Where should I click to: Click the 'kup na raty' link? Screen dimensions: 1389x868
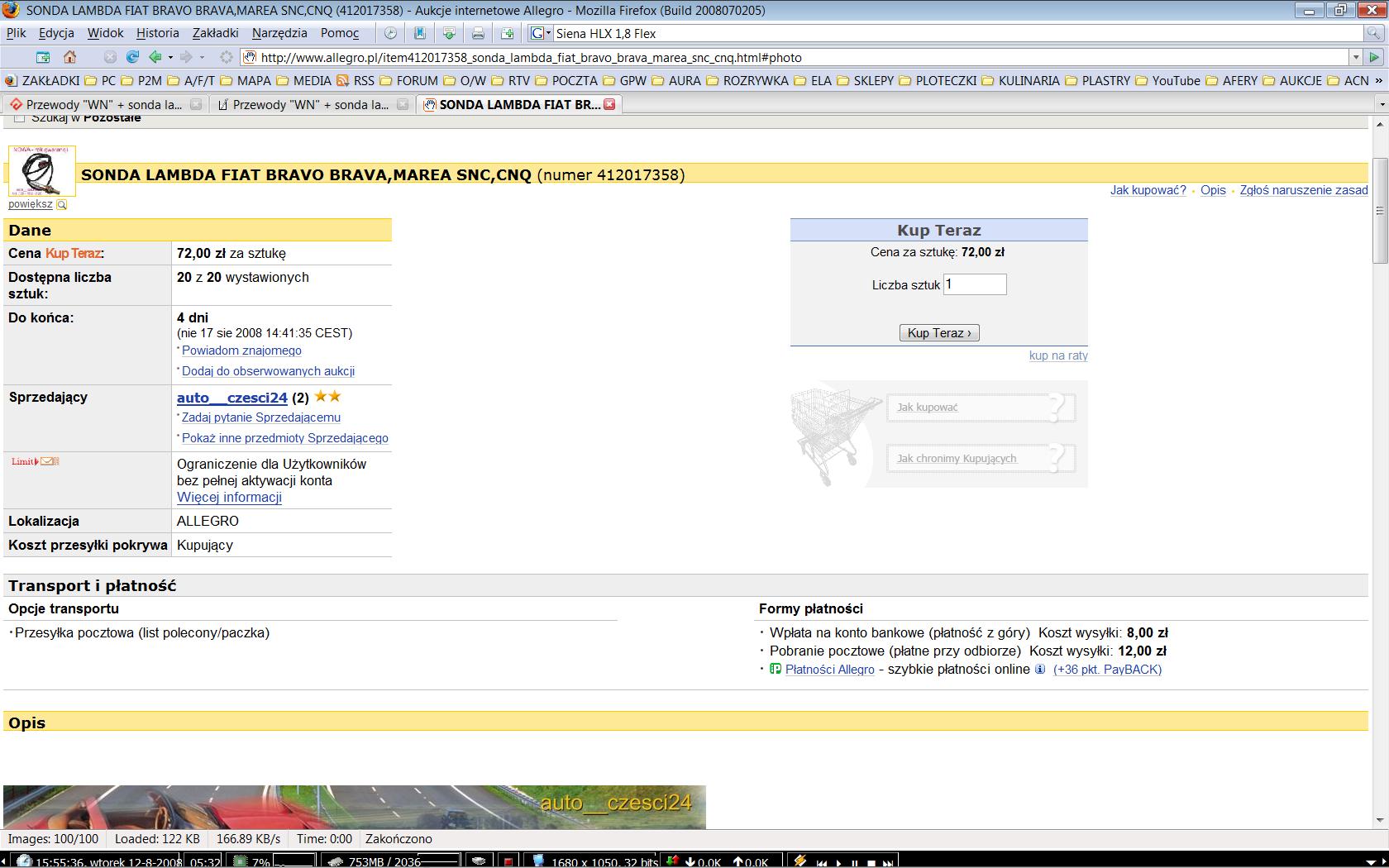pyautogui.click(x=1058, y=355)
